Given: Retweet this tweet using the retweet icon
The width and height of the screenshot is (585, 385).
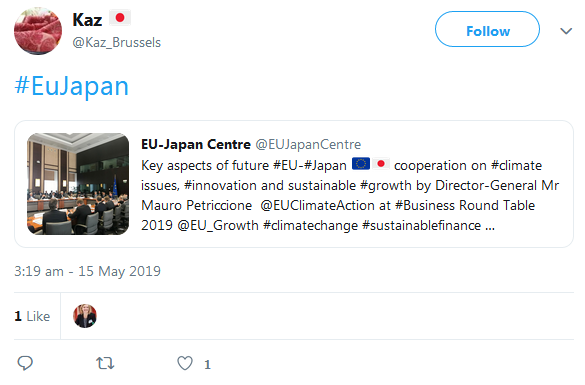Looking at the screenshot, I should 105,363.
